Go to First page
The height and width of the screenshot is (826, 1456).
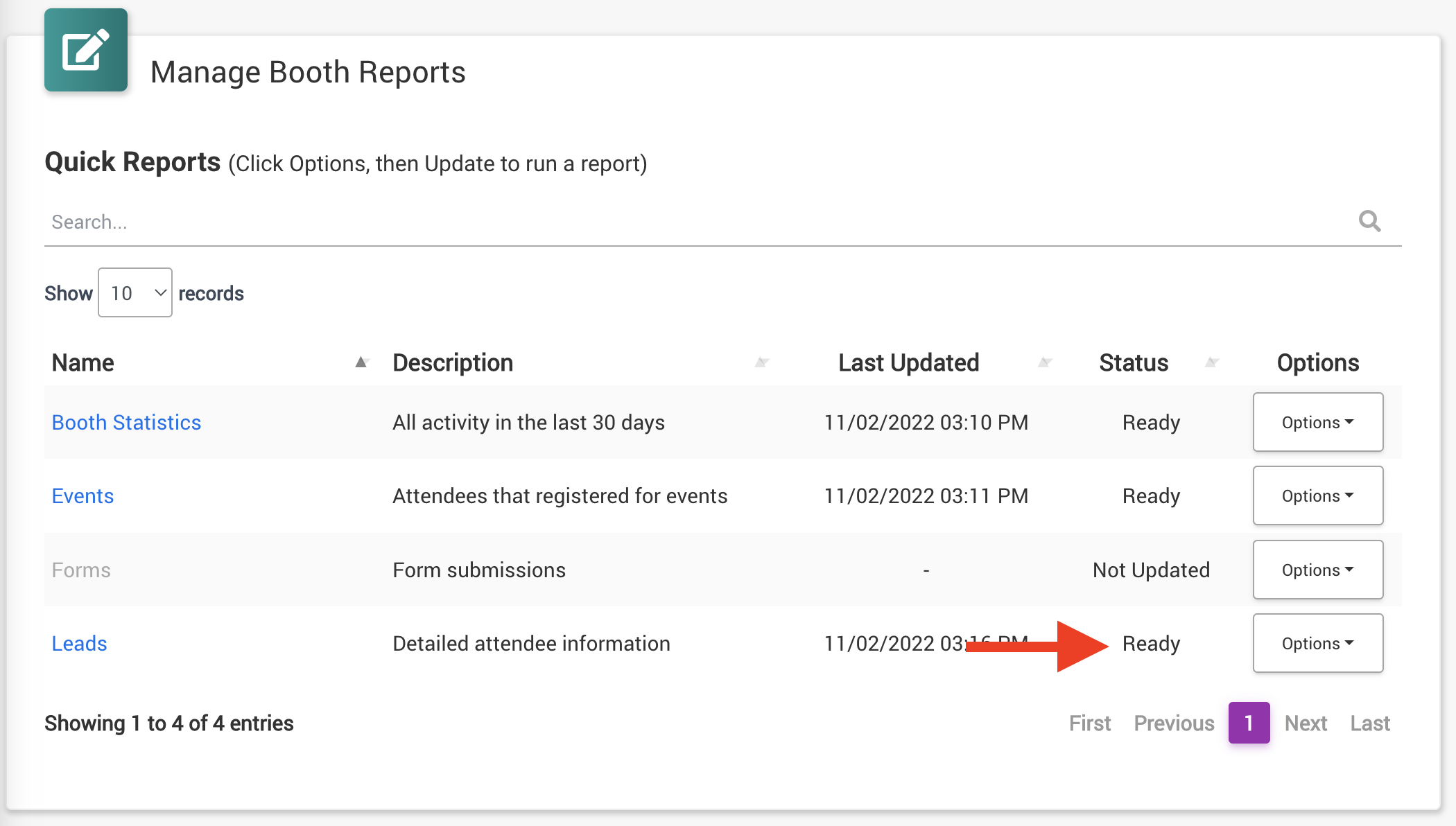coord(1090,723)
